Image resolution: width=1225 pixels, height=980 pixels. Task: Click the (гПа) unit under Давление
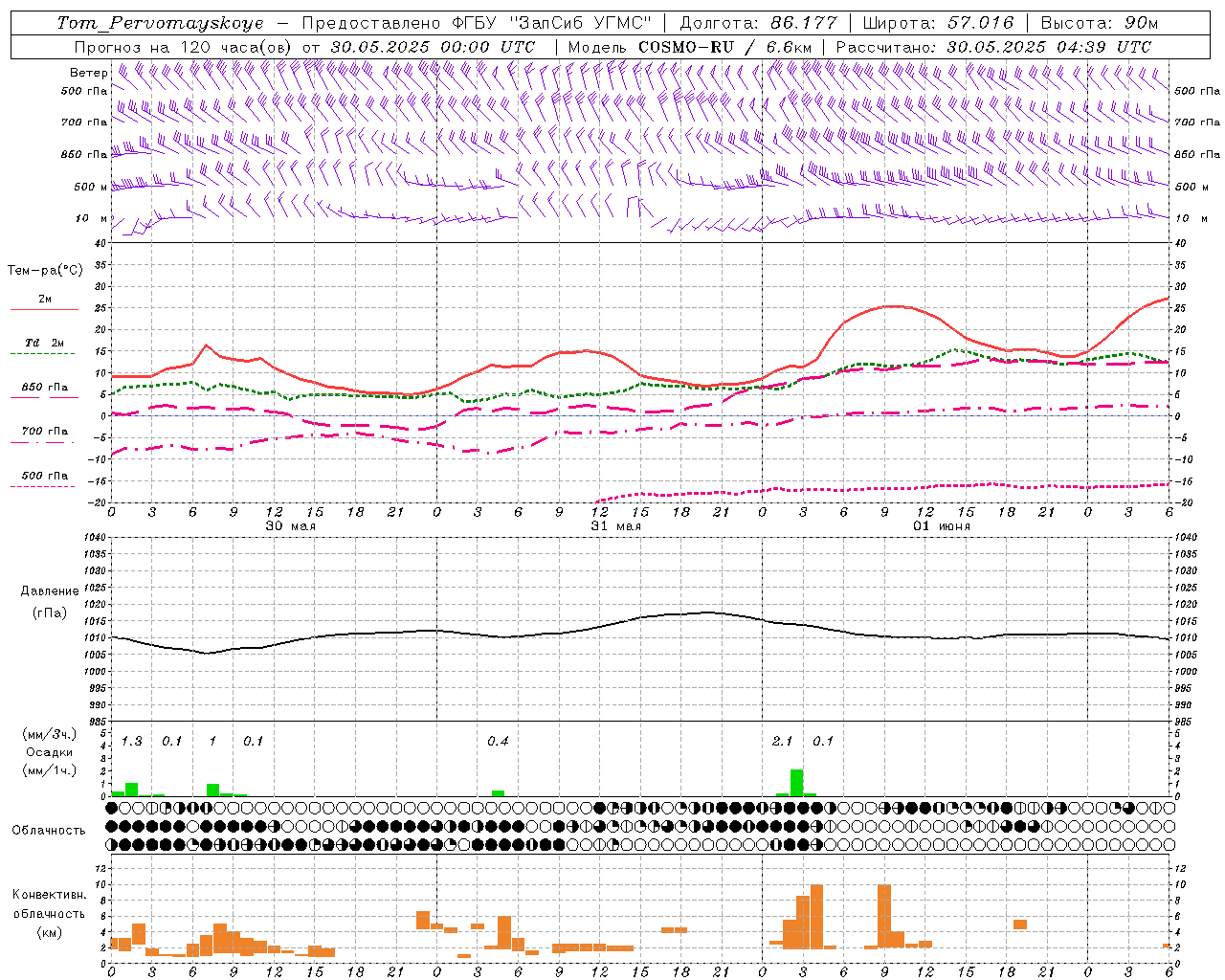point(49,613)
